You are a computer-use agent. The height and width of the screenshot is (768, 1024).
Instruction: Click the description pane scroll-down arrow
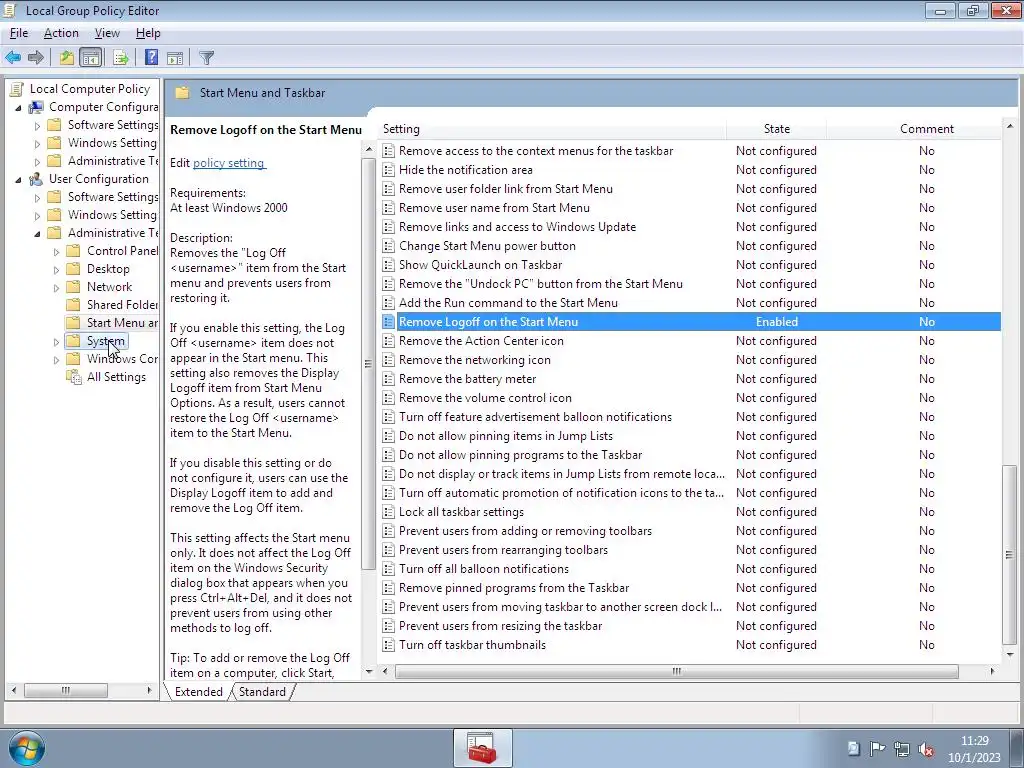click(x=368, y=671)
